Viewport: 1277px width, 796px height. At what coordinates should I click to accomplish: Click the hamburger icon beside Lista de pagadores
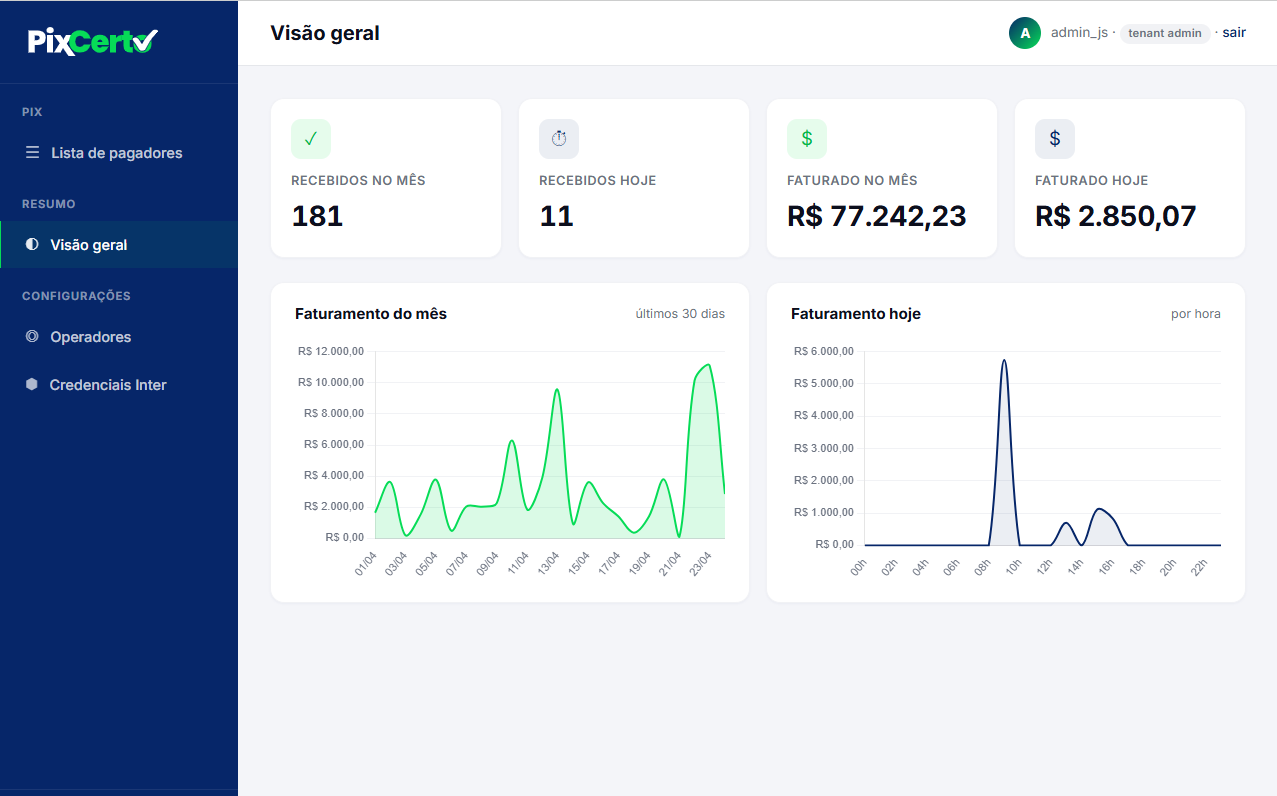pos(32,153)
